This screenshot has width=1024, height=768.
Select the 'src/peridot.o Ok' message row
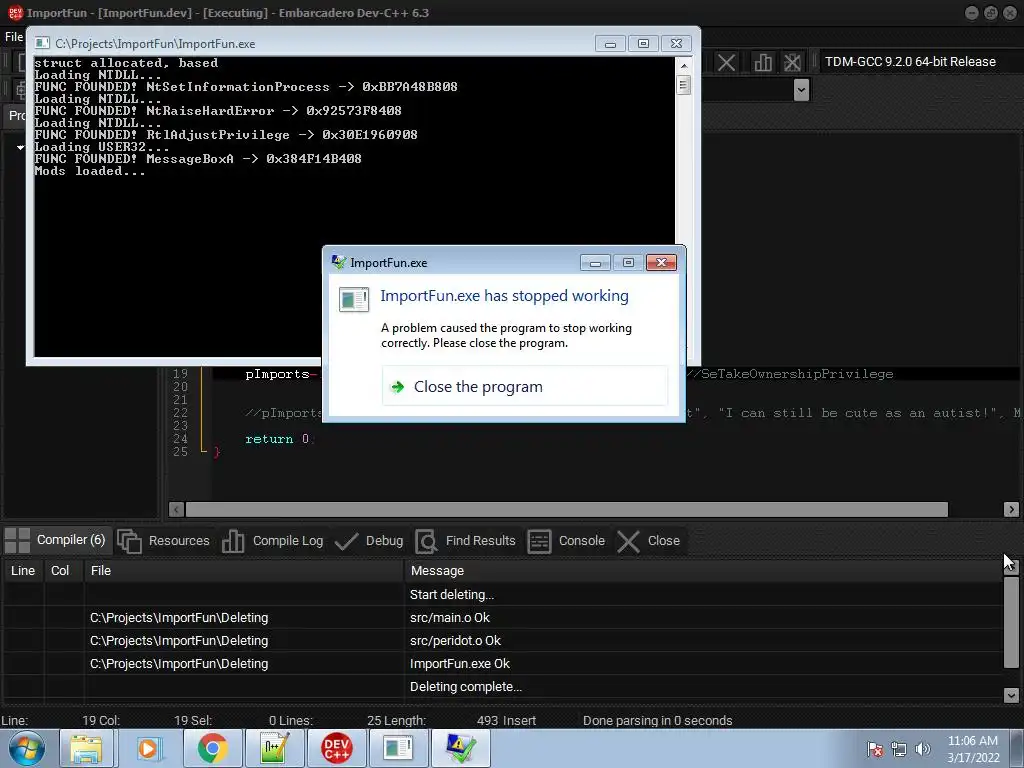tap(503, 640)
